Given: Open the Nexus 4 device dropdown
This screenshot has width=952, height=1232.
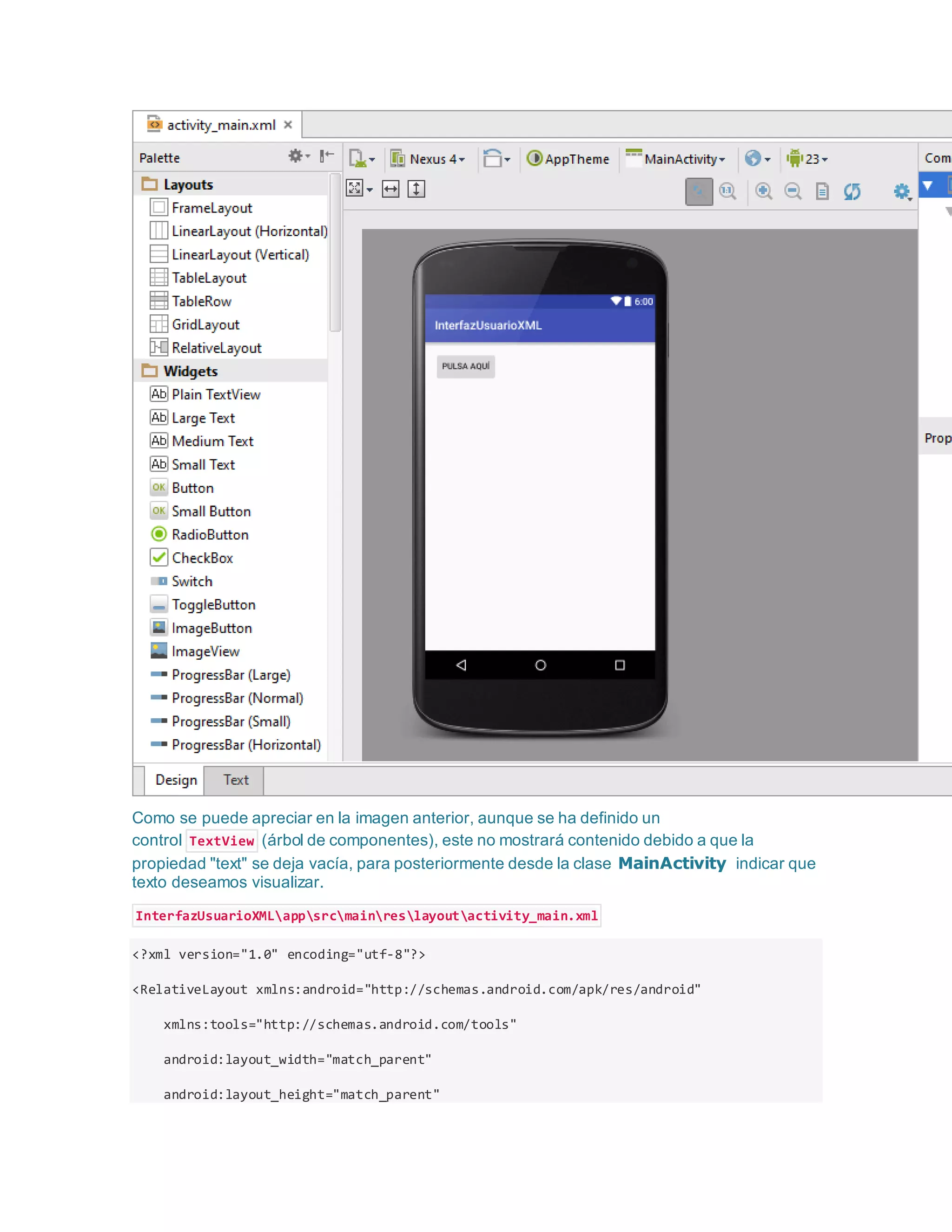Looking at the screenshot, I should click(x=428, y=159).
